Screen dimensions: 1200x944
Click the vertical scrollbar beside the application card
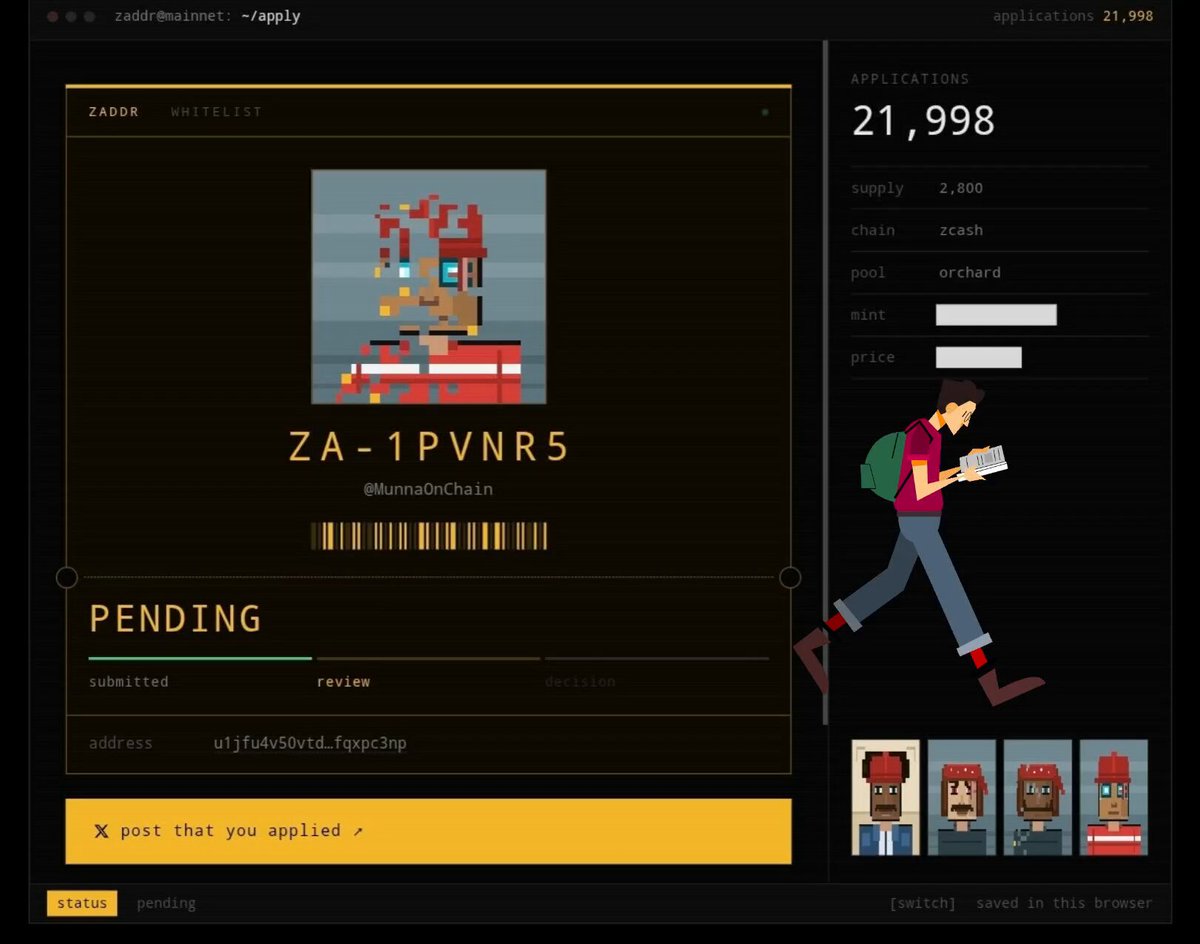(826, 382)
